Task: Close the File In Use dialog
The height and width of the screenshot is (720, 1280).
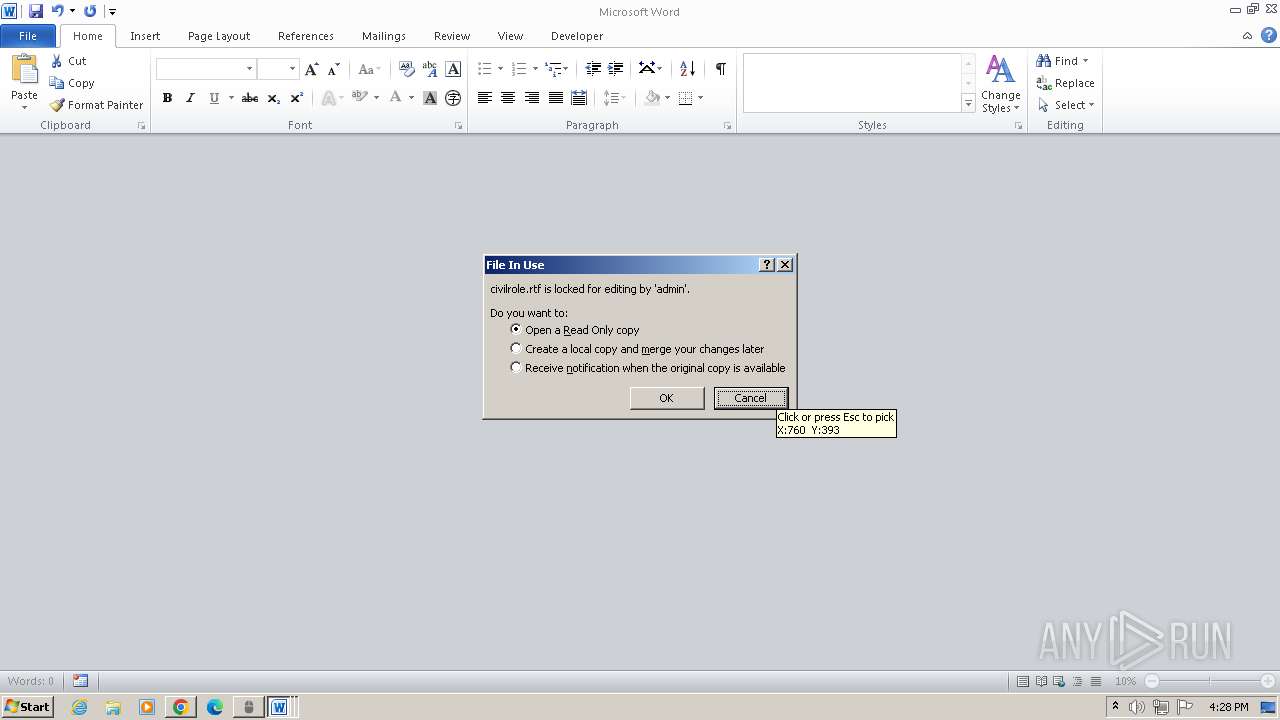Action: click(785, 265)
